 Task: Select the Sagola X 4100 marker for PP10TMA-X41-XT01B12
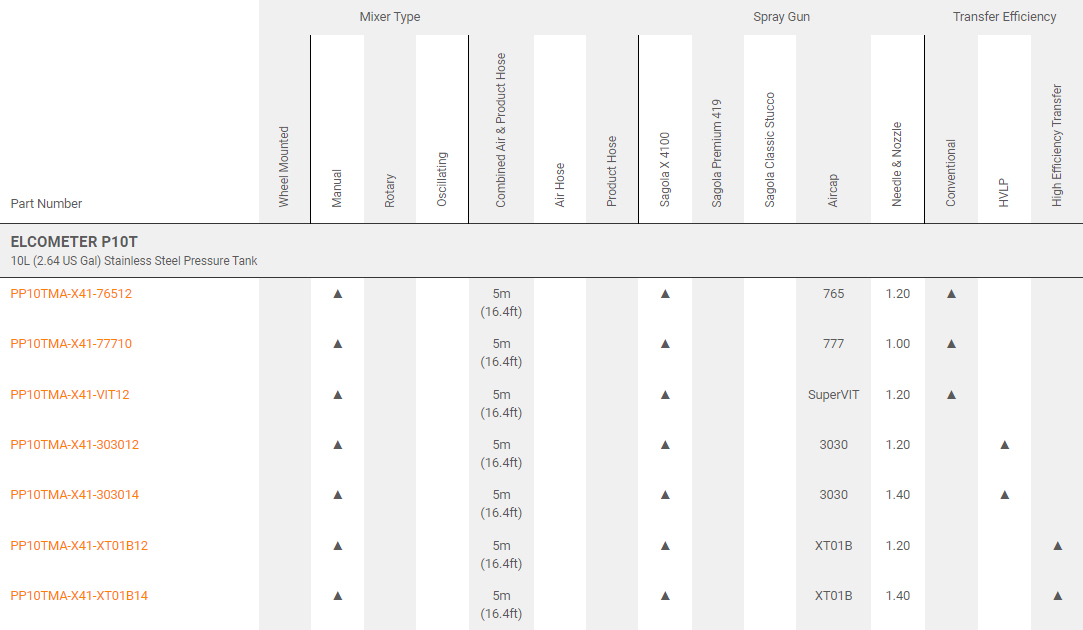(665, 546)
